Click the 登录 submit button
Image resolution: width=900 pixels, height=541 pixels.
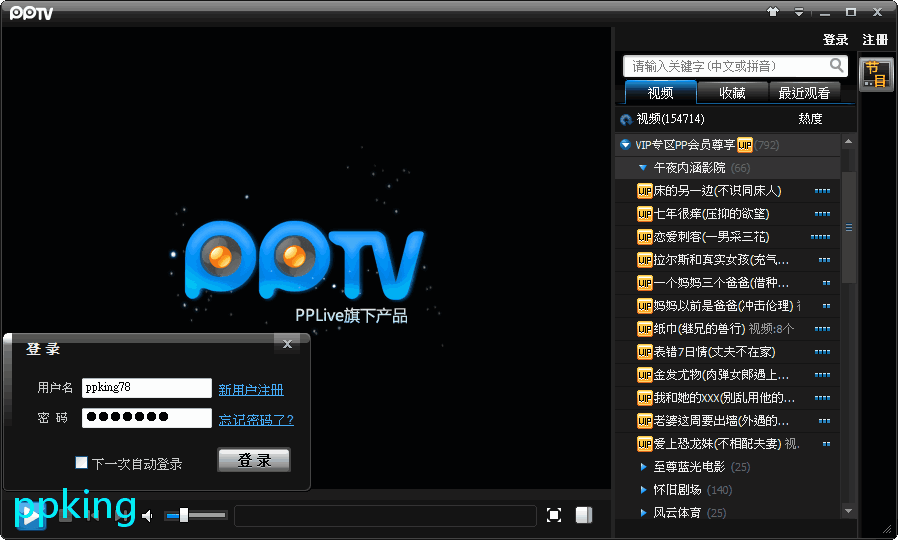[x=254, y=460]
